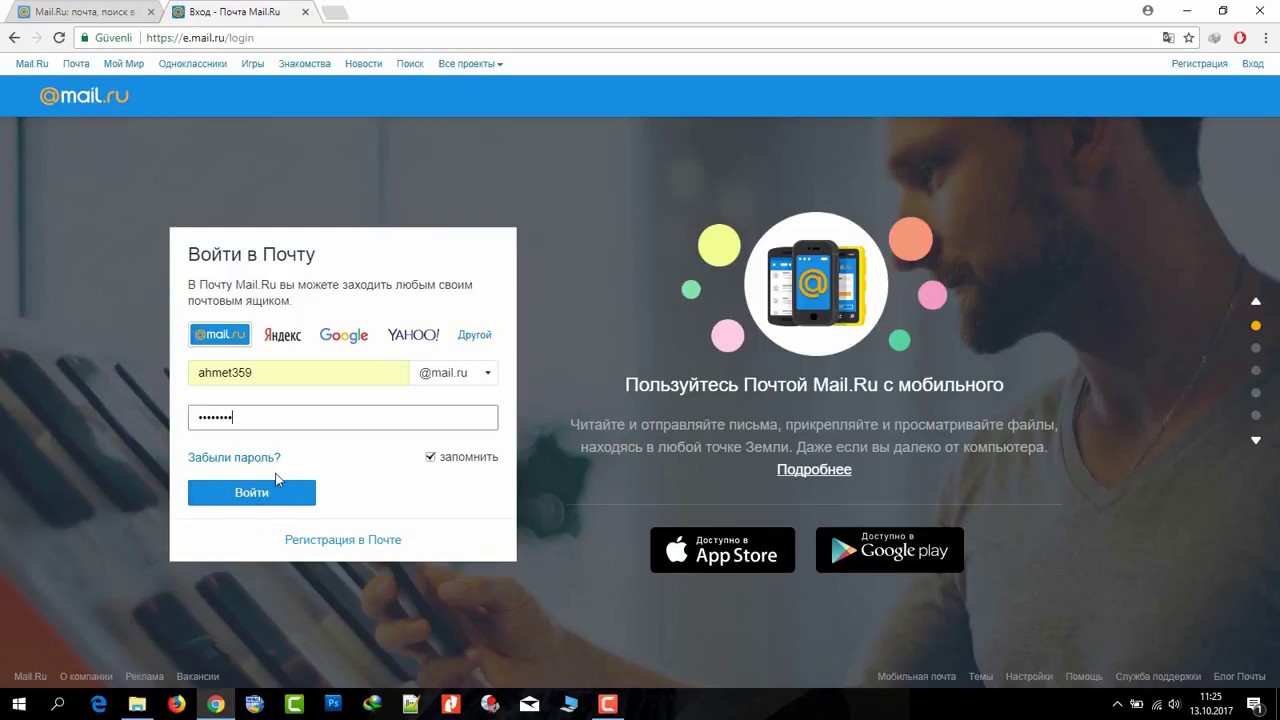Open 'Регистрация в Почте' link
Screen dimensions: 1280x720
pos(343,540)
